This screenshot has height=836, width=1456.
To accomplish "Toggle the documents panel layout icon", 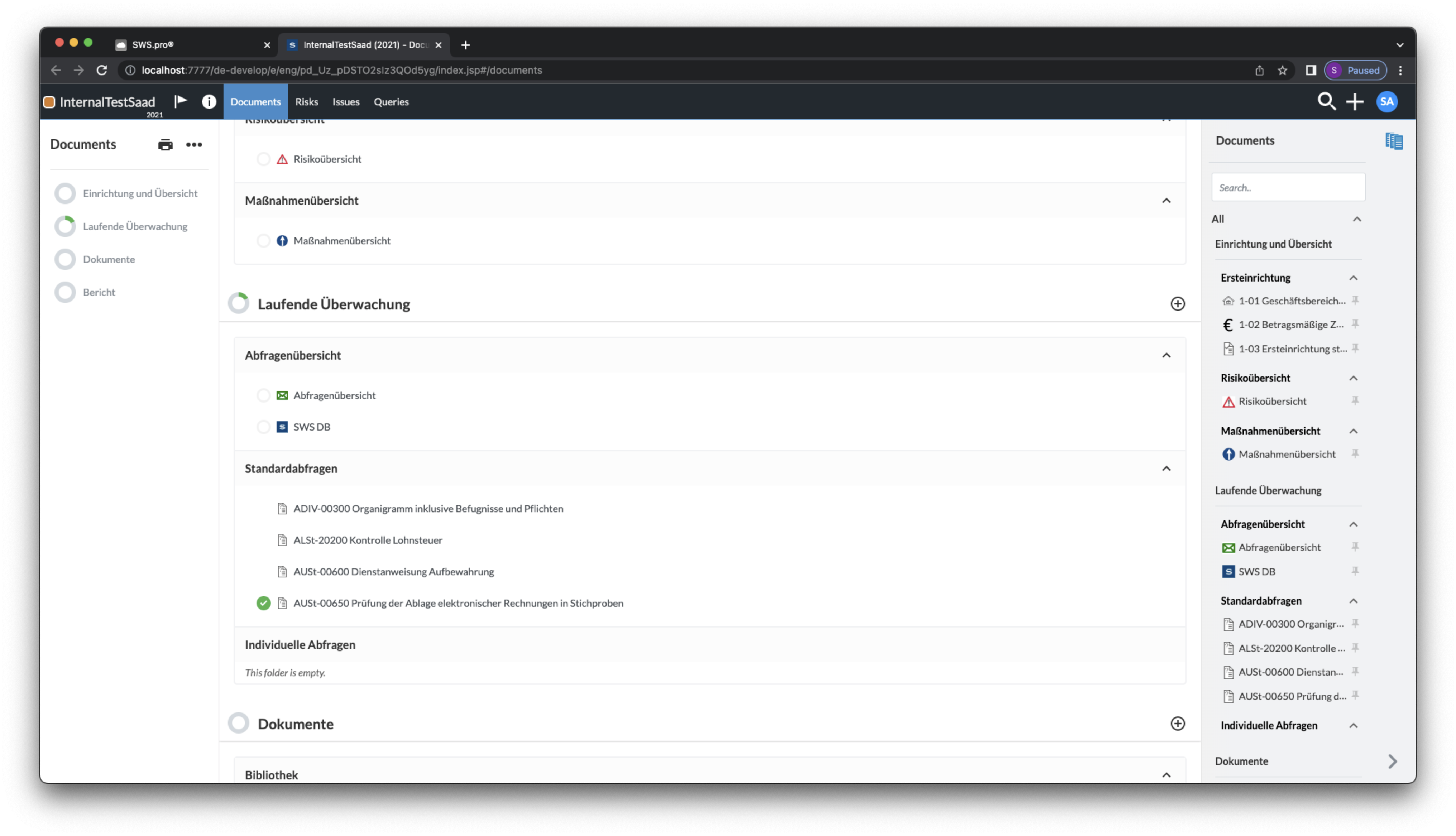I will [x=1394, y=141].
